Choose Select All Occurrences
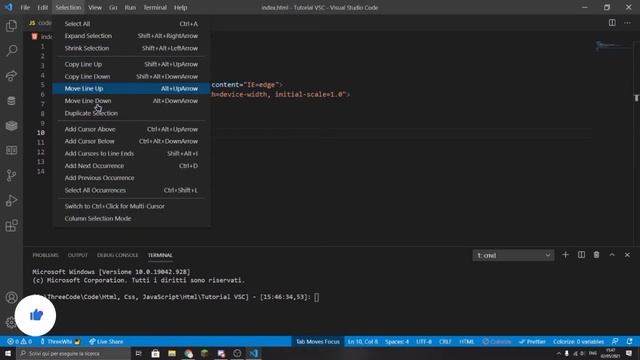640x360 pixels. pyautogui.click(x=131, y=190)
